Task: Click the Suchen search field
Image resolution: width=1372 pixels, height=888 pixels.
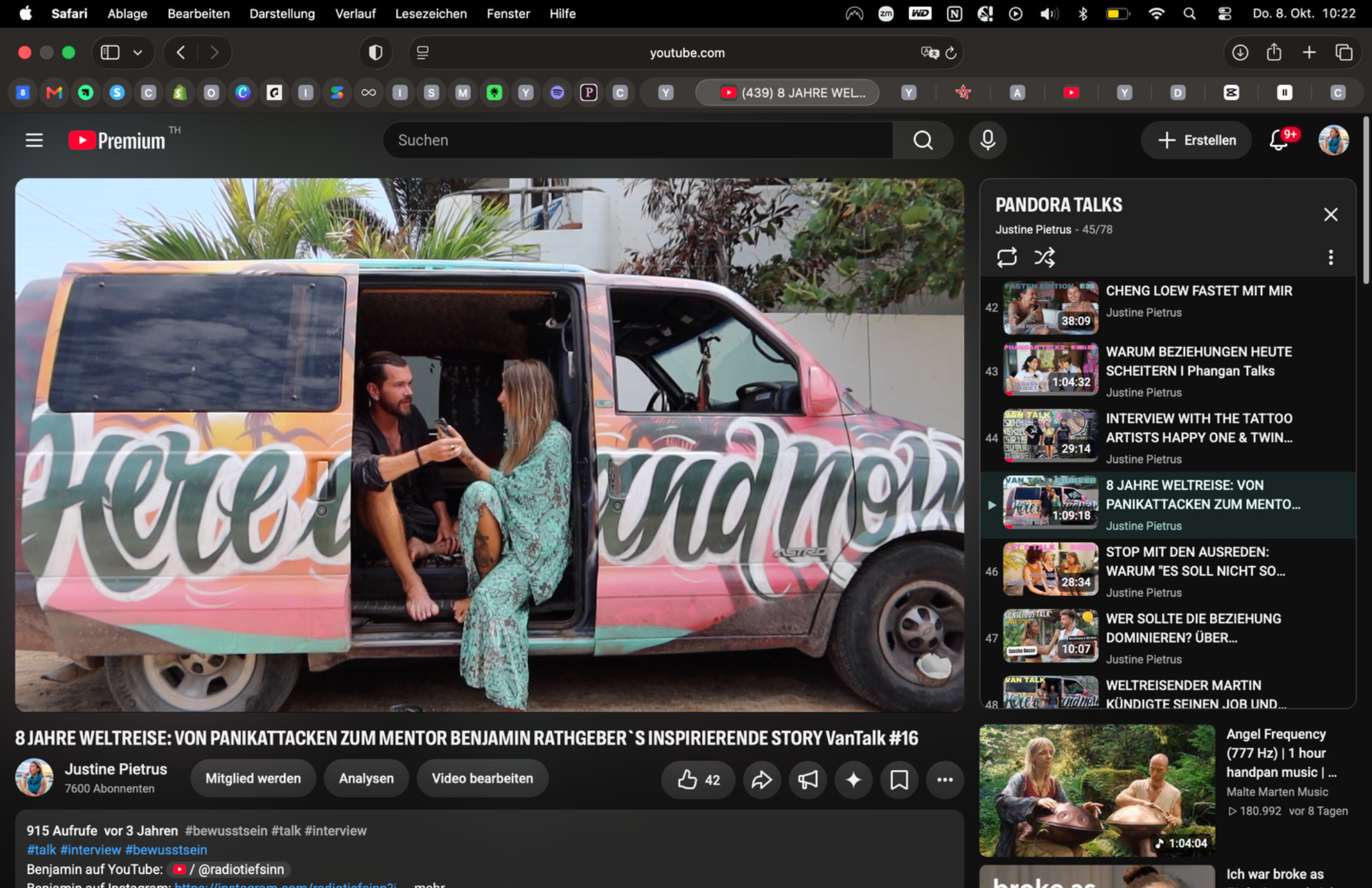Action: [x=638, y=140]
